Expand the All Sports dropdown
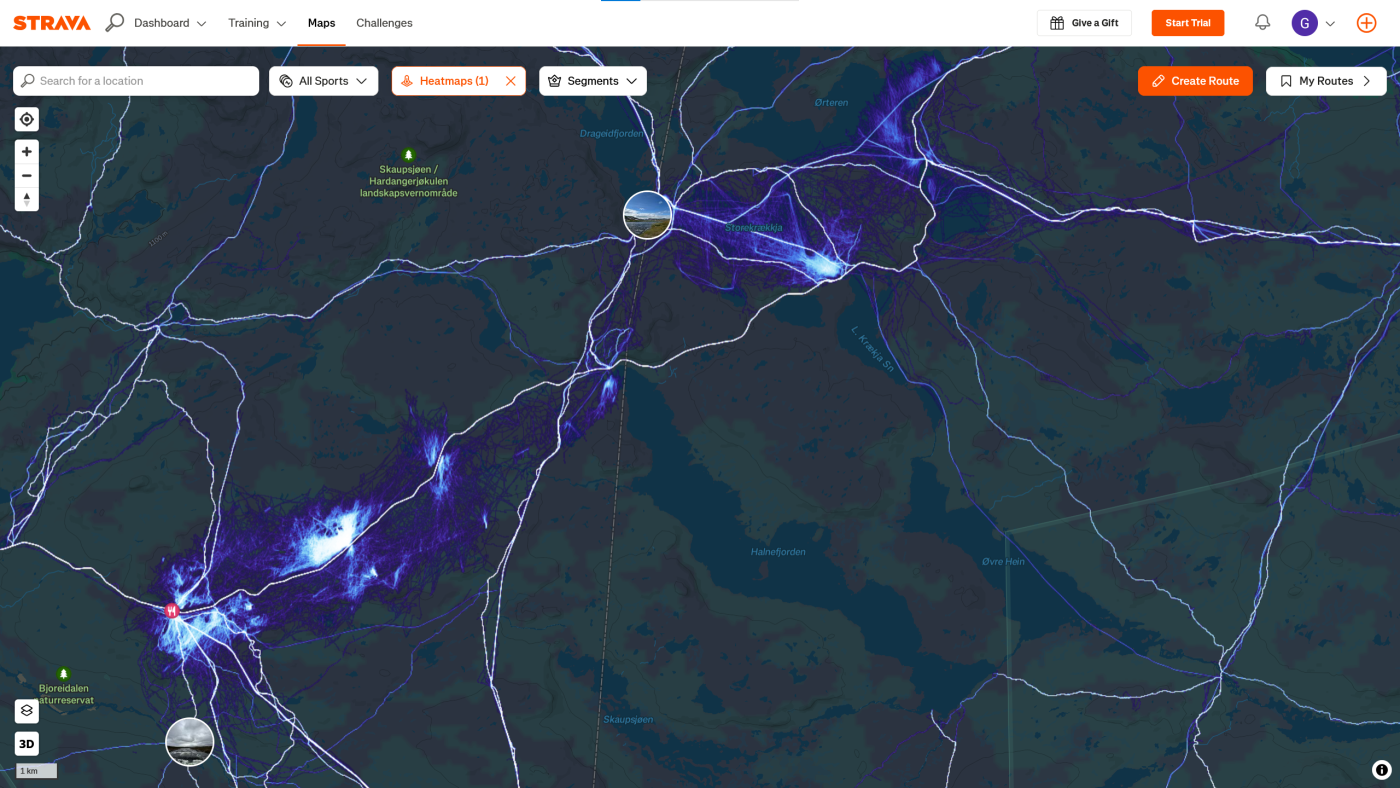 (x=323, y=81)
